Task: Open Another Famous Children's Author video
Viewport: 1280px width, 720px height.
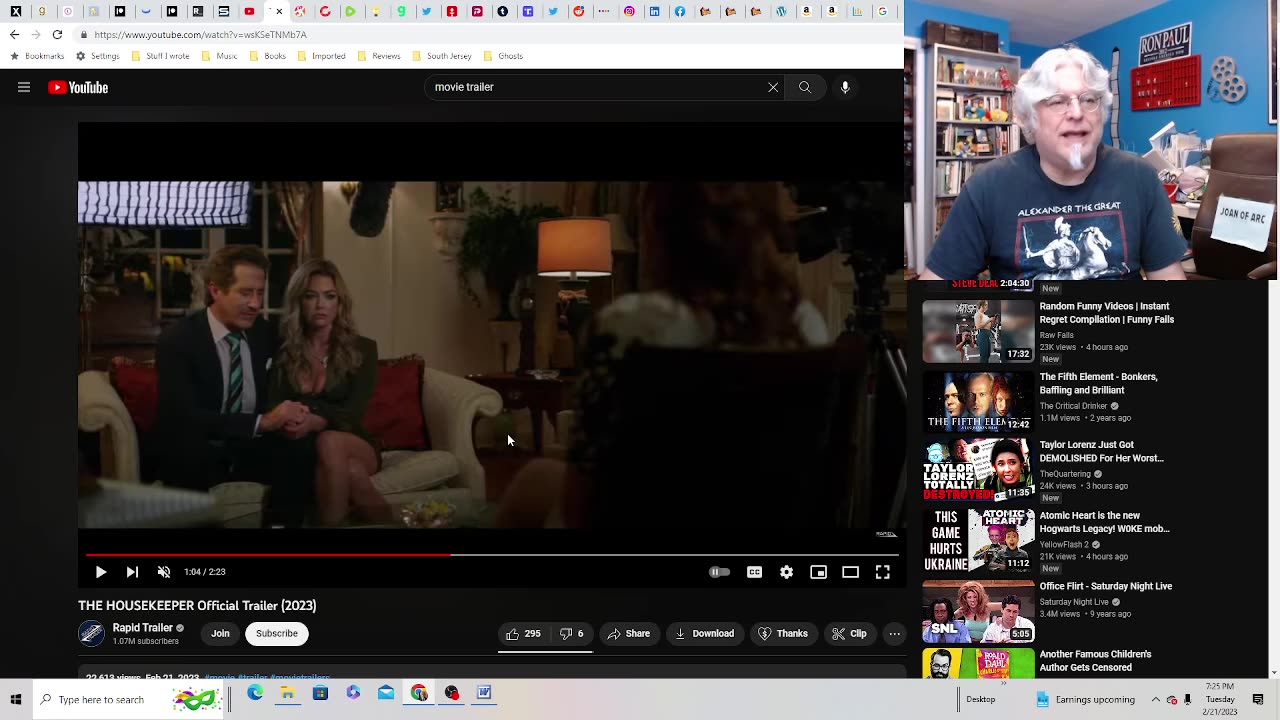Action: coord(1095,661)
